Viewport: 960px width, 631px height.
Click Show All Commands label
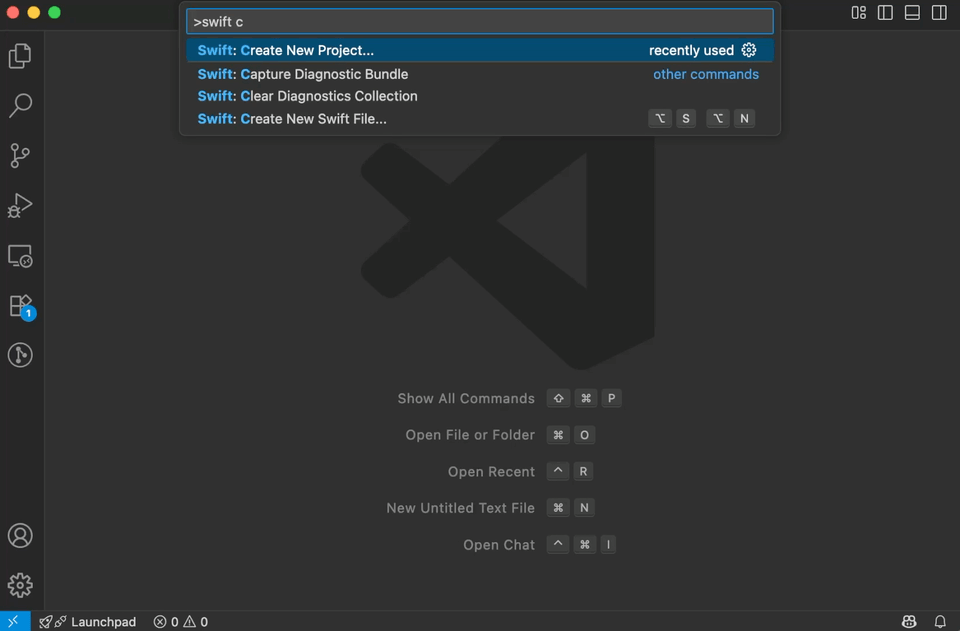pos(466,398)
